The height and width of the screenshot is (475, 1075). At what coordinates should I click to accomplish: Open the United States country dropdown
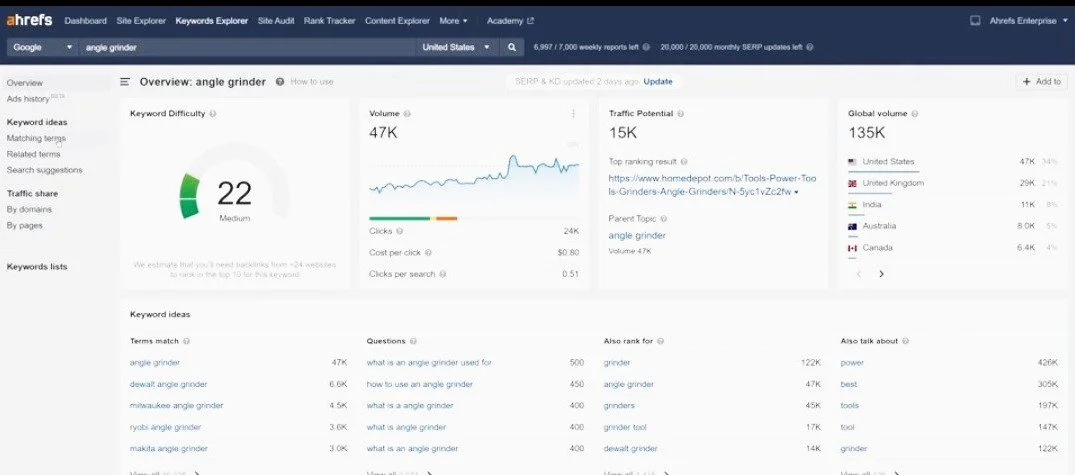455,47
